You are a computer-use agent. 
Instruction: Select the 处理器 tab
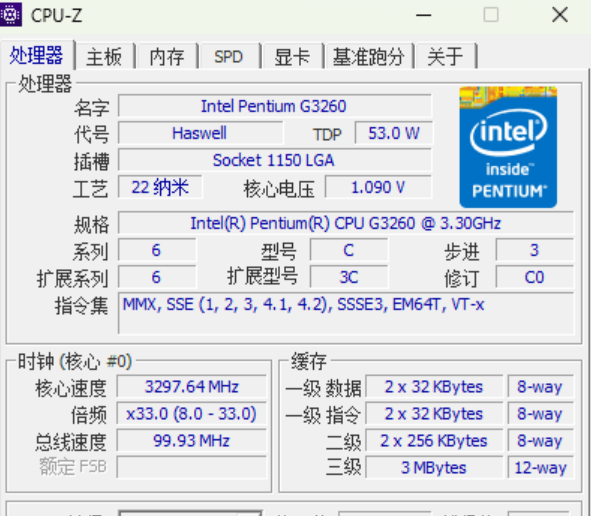pyautogui.click(x=36, y=55)
